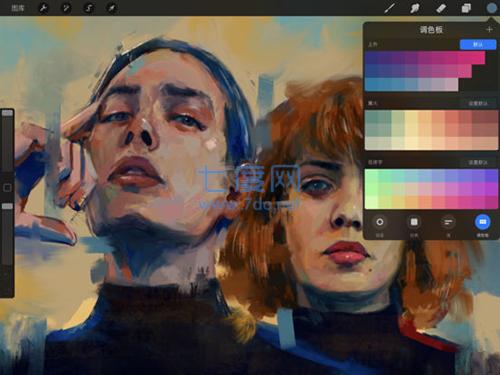
Task: Pick the pale lime bottom-left swatch of the bottom palette
Action: (x=371, y=202)
